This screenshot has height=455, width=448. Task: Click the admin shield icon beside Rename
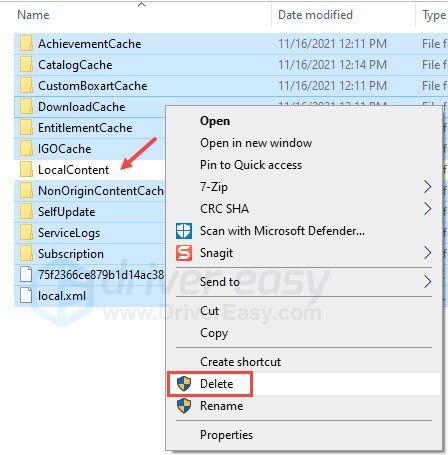184,406
